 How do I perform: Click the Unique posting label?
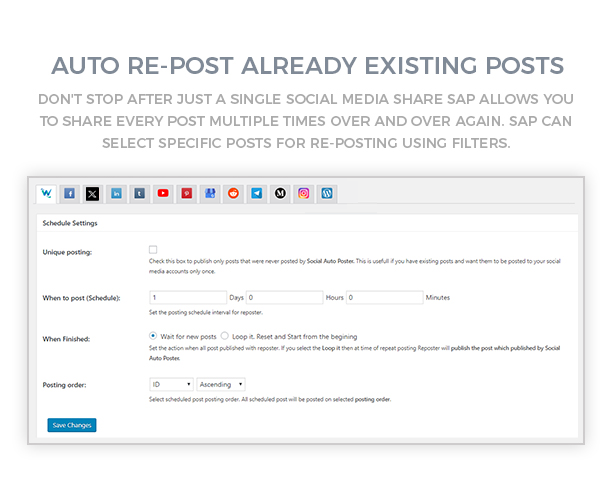pos(67,252)
